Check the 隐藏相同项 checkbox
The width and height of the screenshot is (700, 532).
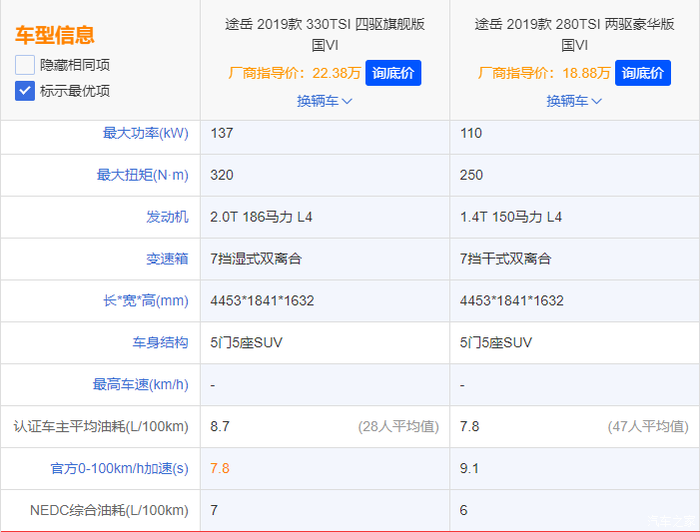25,65
